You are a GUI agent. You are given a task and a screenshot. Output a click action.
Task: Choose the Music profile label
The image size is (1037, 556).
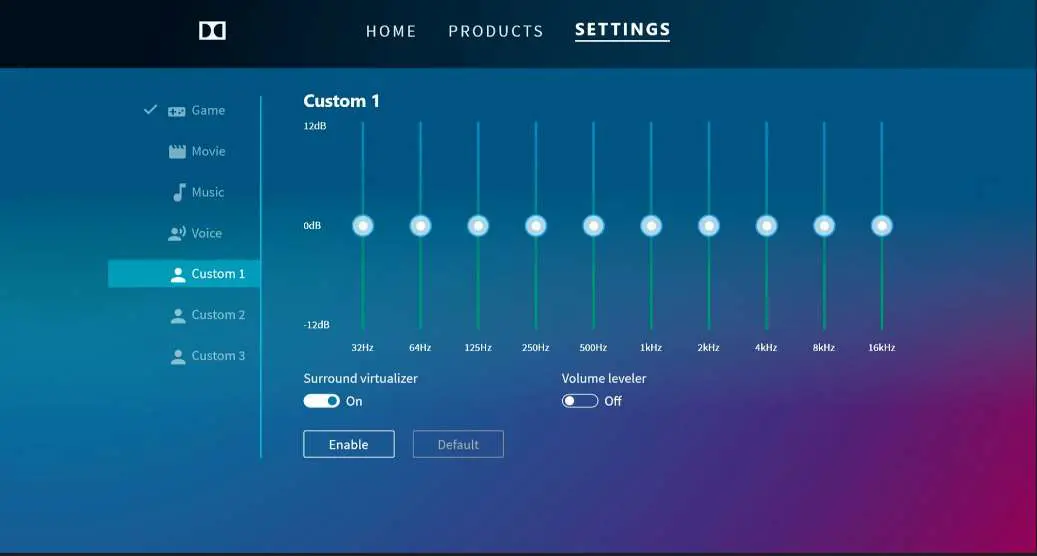pos(208,192)
